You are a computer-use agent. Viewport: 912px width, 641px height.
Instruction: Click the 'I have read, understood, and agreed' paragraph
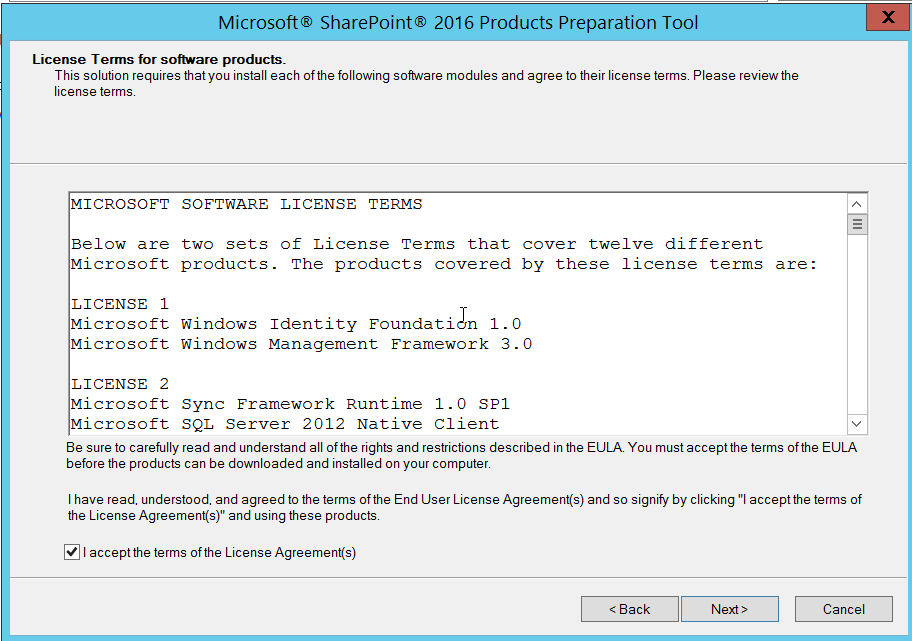point(464,507)
